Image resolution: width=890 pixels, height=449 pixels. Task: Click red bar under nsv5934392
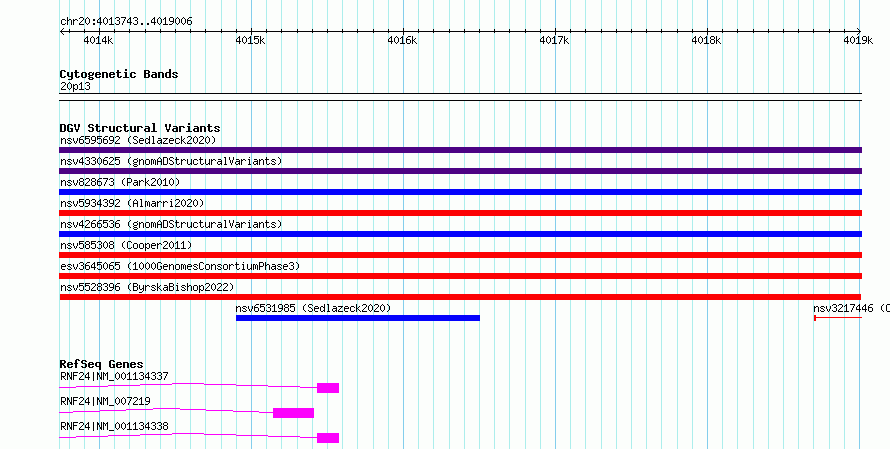[x=460, y=213]
